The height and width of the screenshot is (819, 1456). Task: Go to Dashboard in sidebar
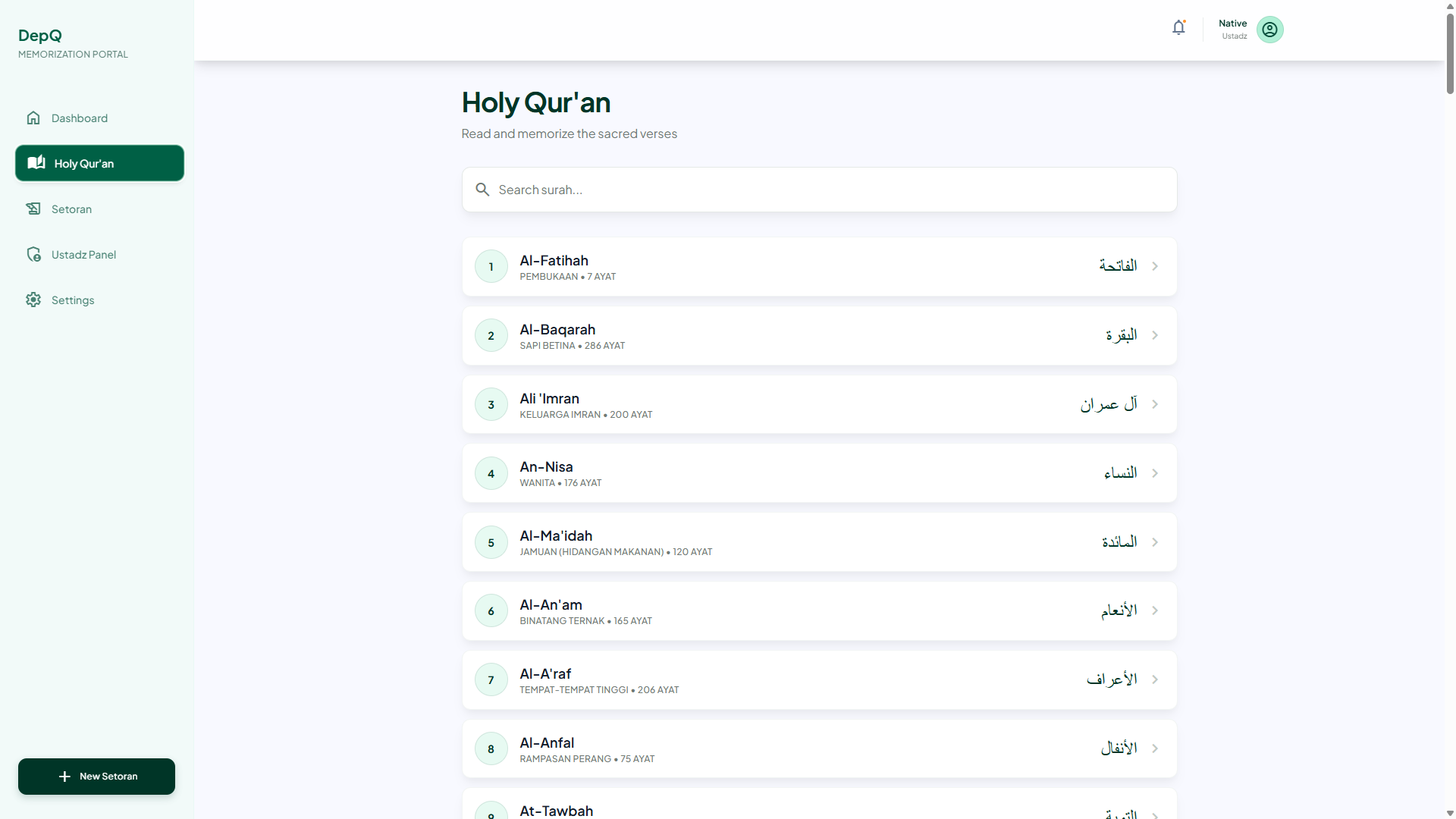[99, 118]
